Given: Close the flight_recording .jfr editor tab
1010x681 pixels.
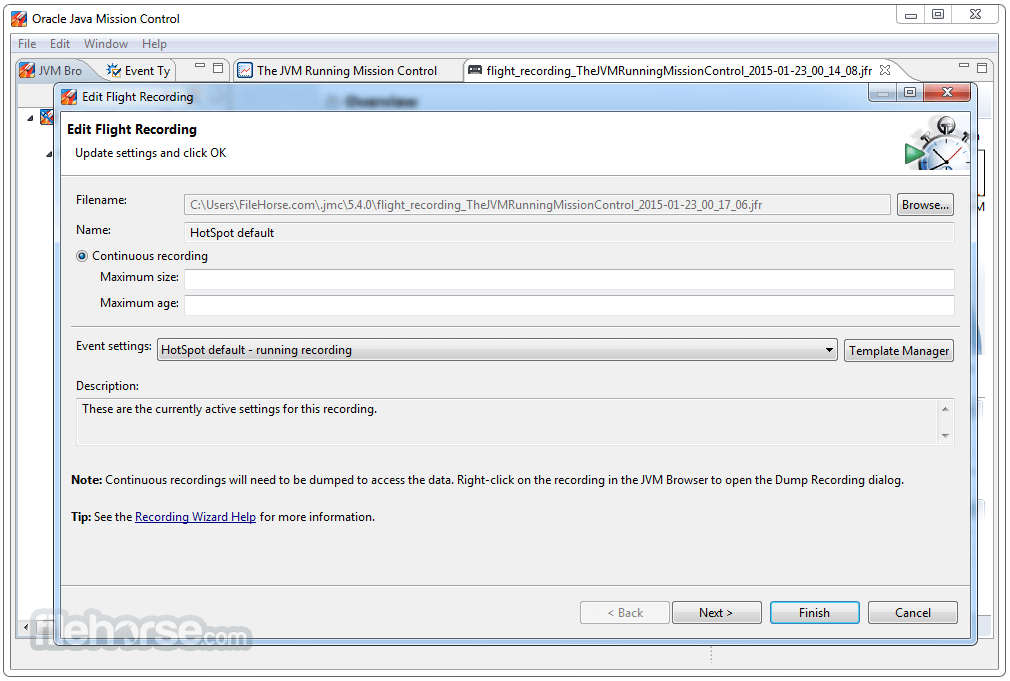Looking at the screenshot, I should point(885,71).
